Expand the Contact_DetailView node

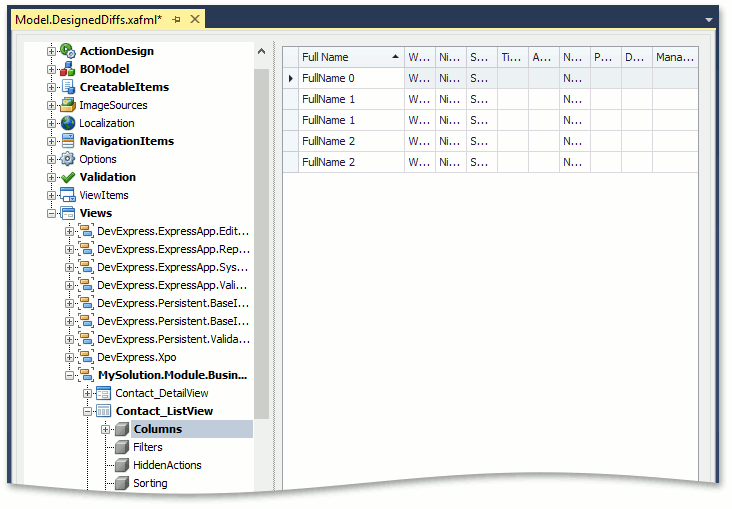(87, 394)
